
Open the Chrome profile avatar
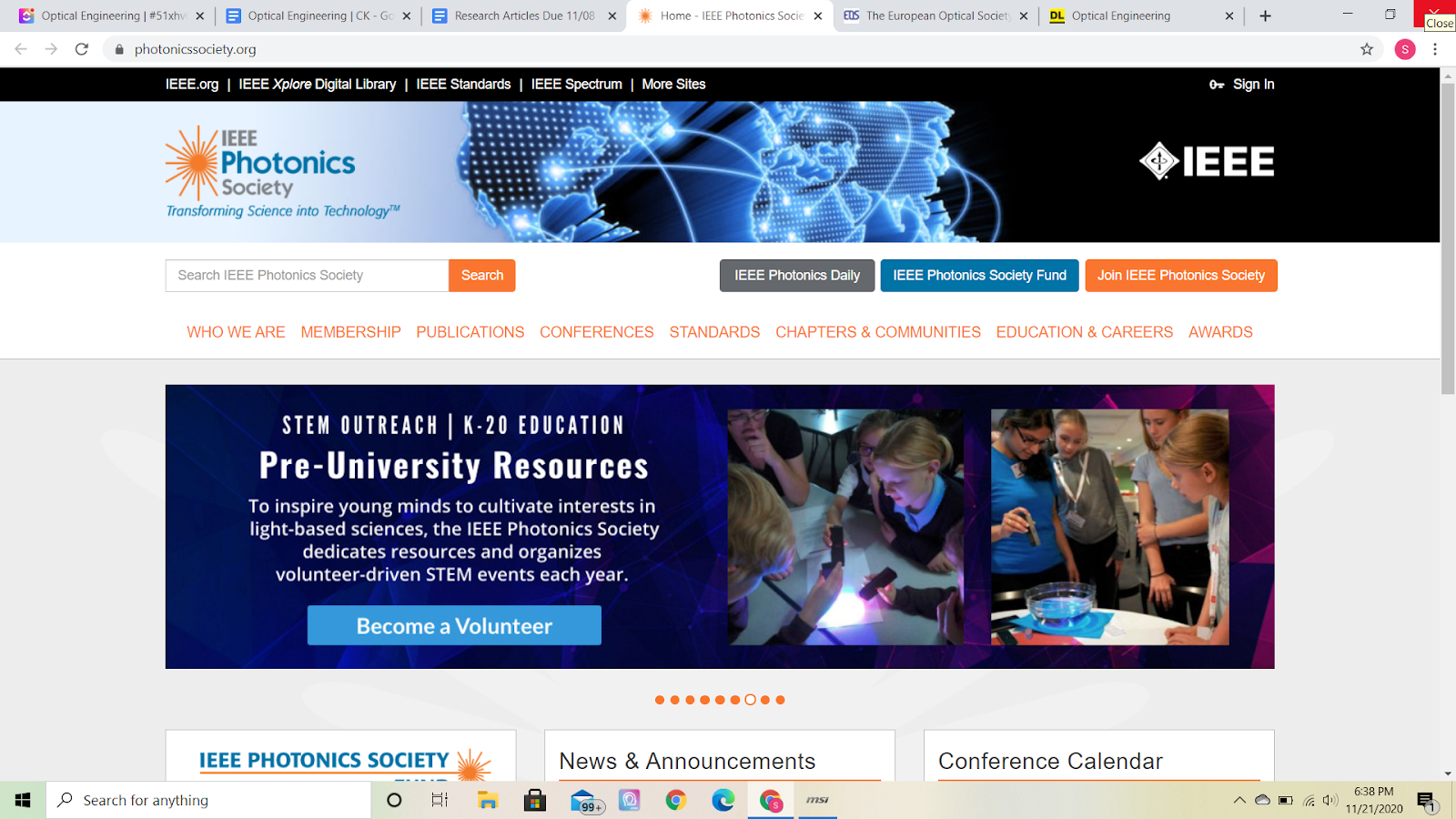pyautogui.click(x=1405, y=49)
